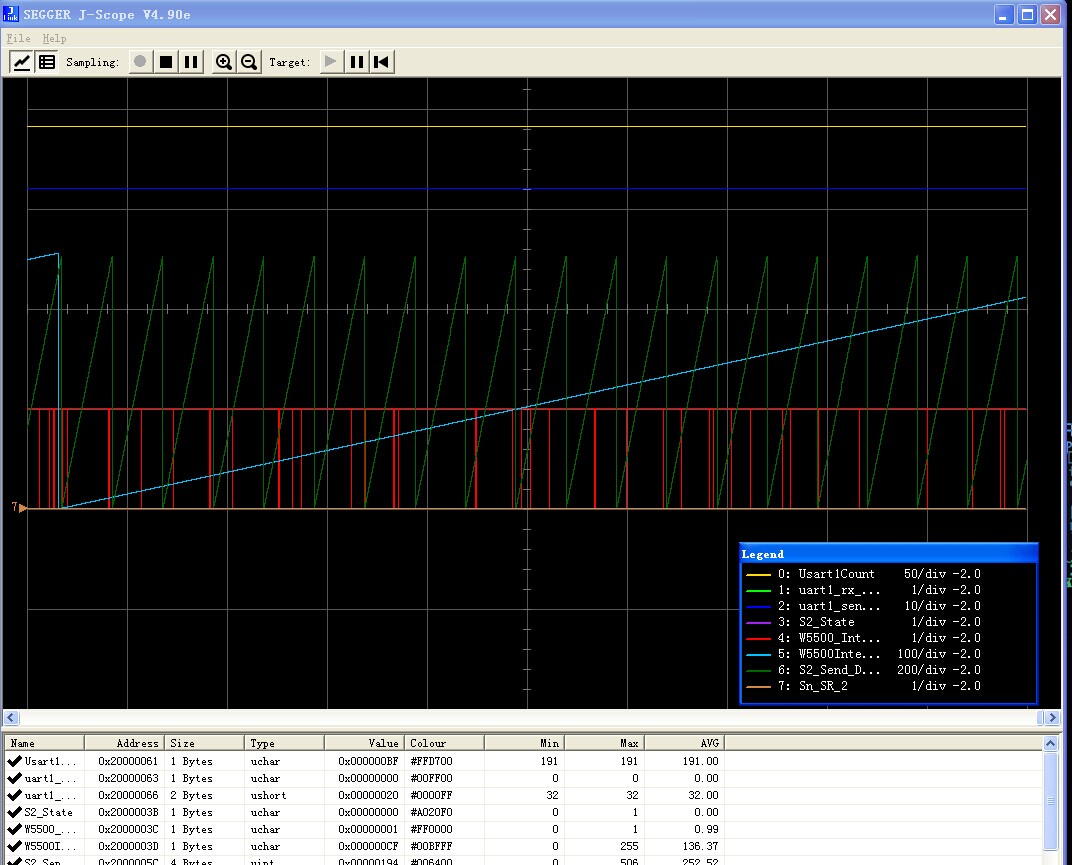Open the File menu
1072x865 pixels.
(x=18, y=38)
